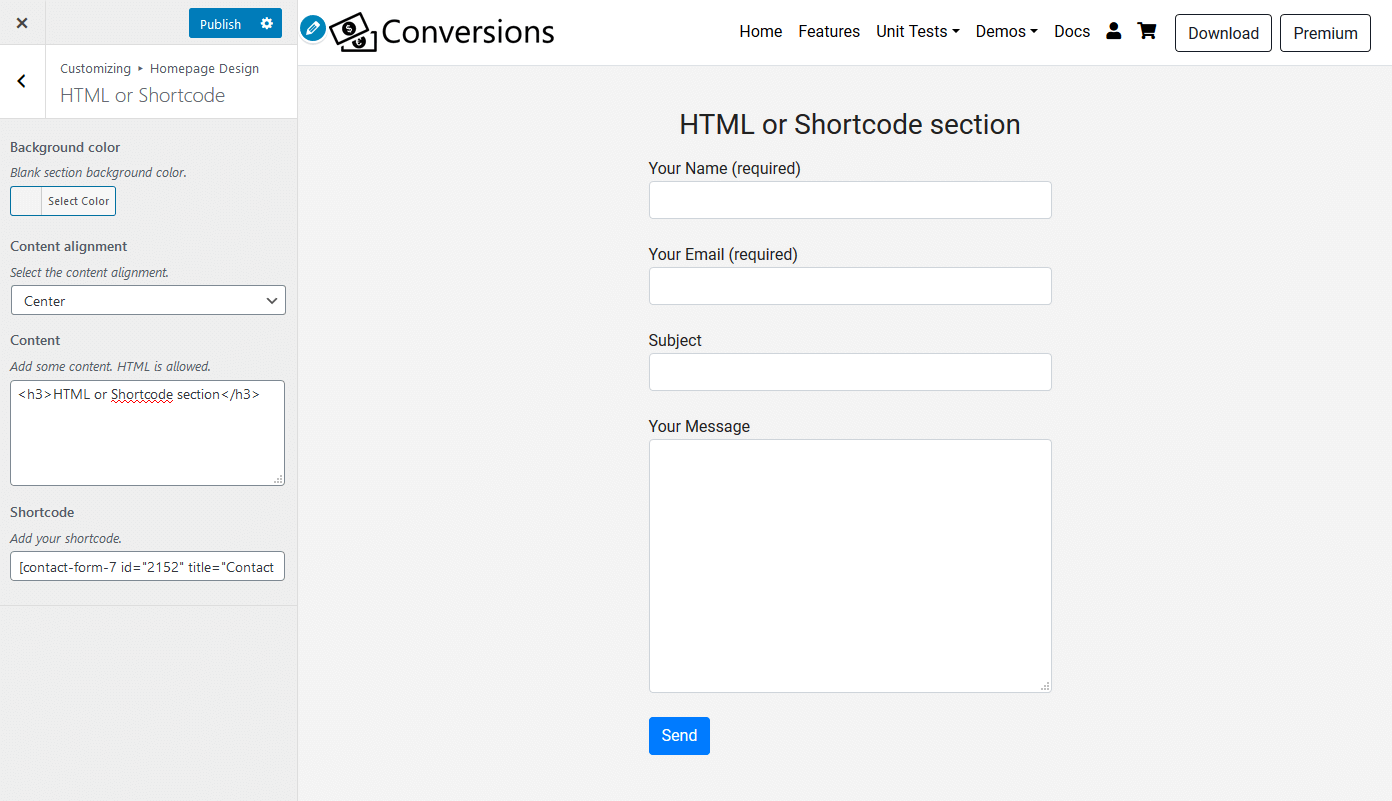This screenshot has width=1392, height=801.
Task: Open the user account icon
Action: [1114, 31]
